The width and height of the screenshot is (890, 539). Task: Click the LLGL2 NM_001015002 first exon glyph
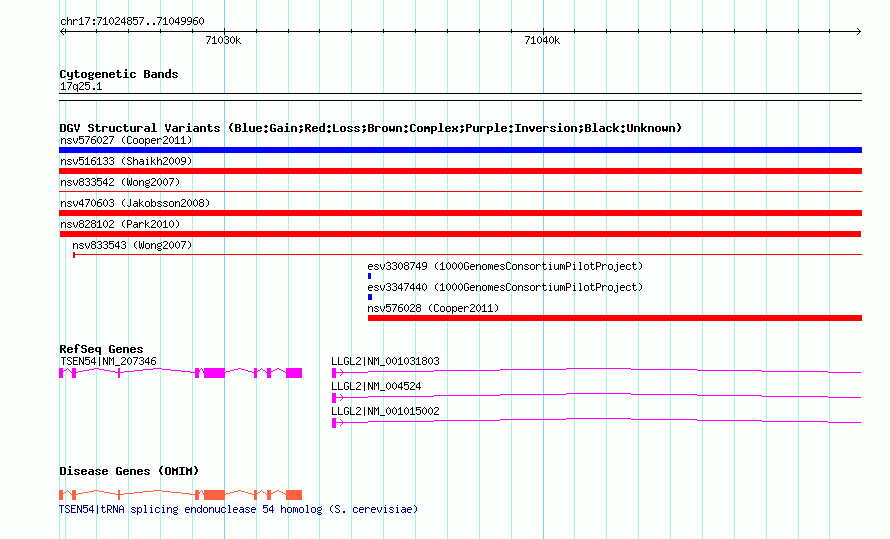pos(334,423)
